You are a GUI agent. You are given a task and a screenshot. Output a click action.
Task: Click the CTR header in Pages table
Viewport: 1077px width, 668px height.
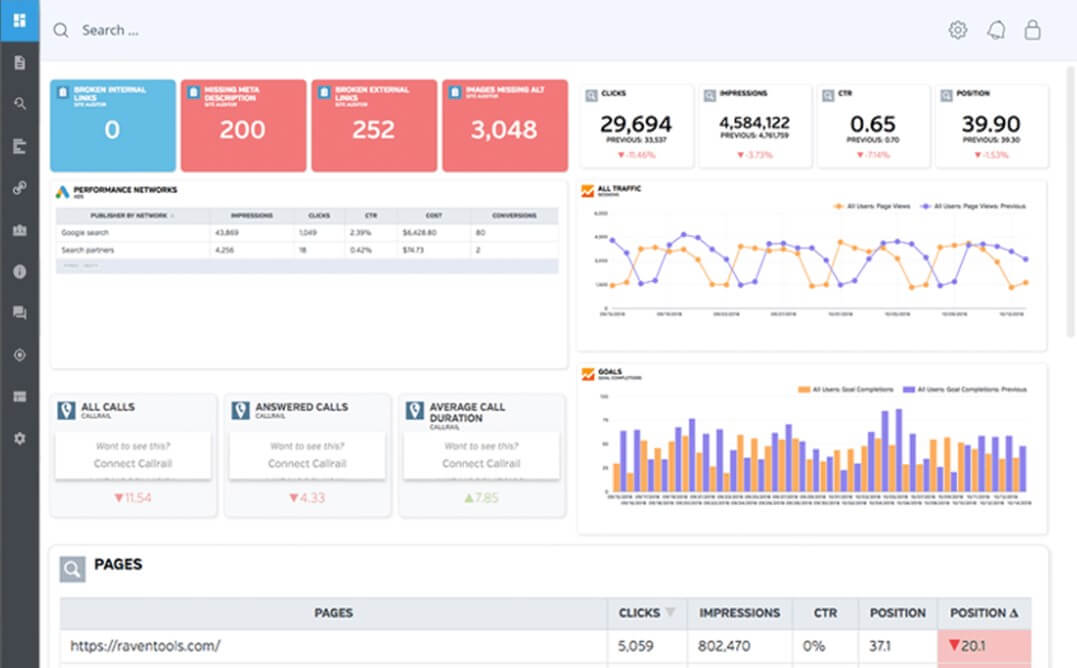[824, 613]
